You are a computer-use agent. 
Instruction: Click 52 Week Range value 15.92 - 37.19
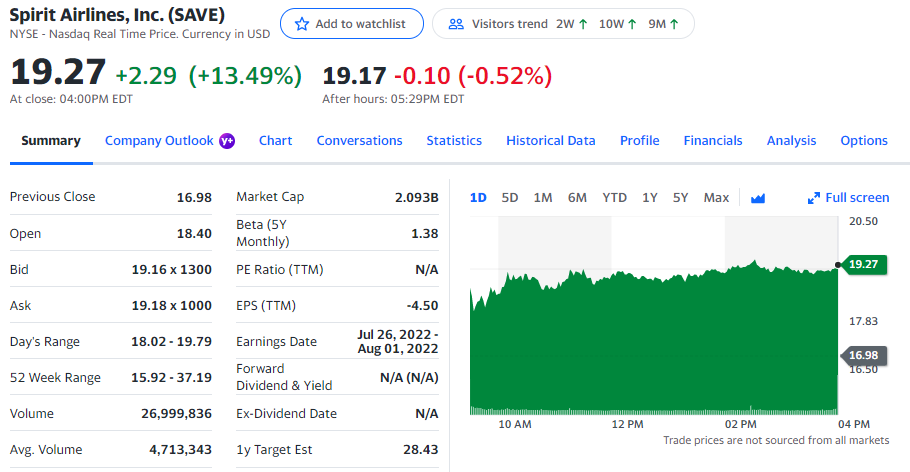[171, 377]
